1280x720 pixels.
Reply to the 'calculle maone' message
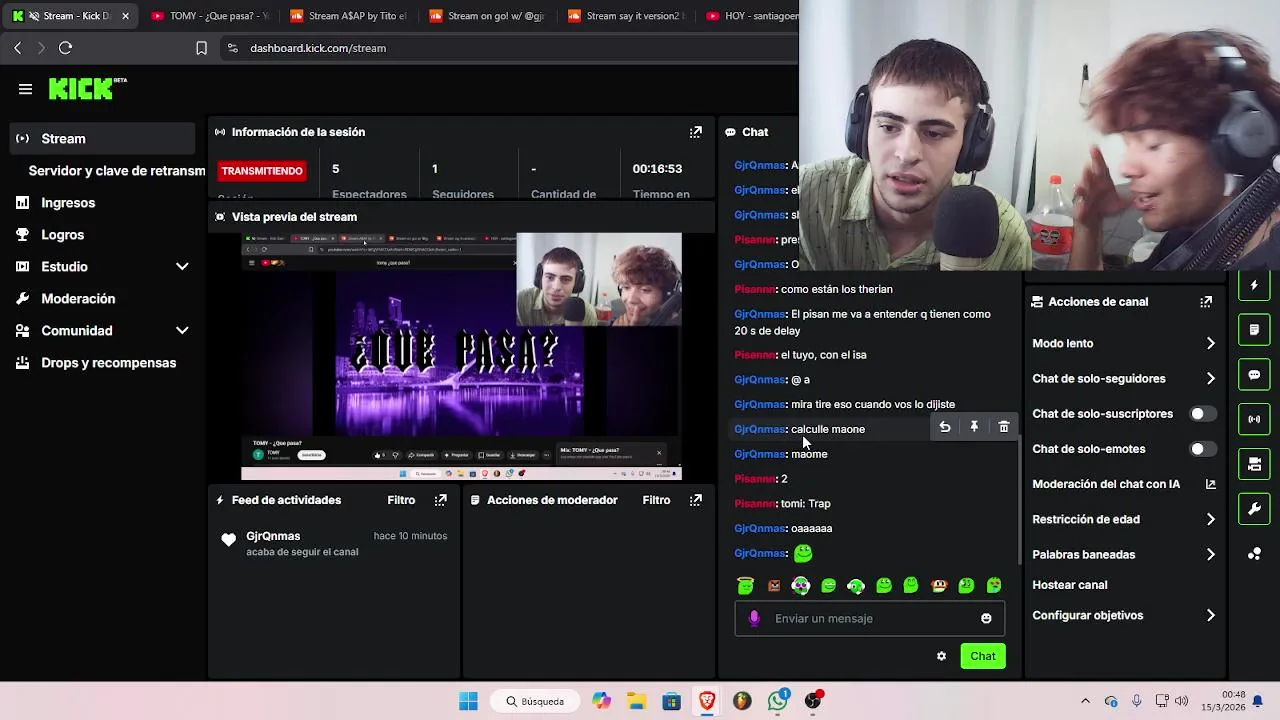point(944,427)
